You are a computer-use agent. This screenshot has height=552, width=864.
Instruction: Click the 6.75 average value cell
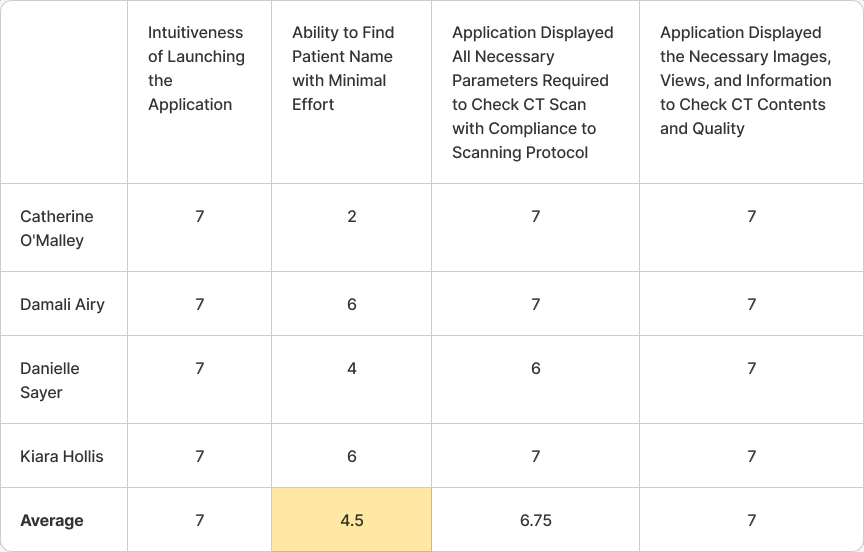pyautogui.click(x=536, y=519)
